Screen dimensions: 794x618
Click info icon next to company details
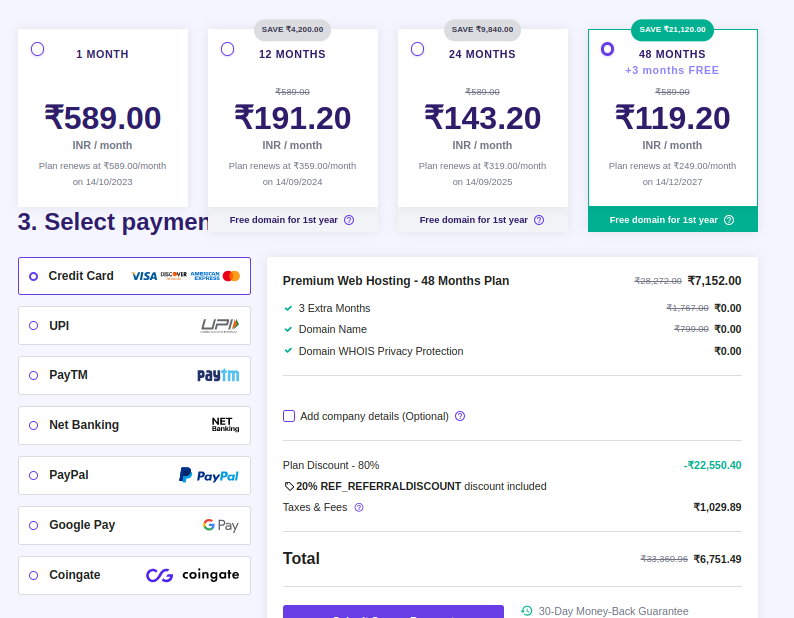(460, 416)
